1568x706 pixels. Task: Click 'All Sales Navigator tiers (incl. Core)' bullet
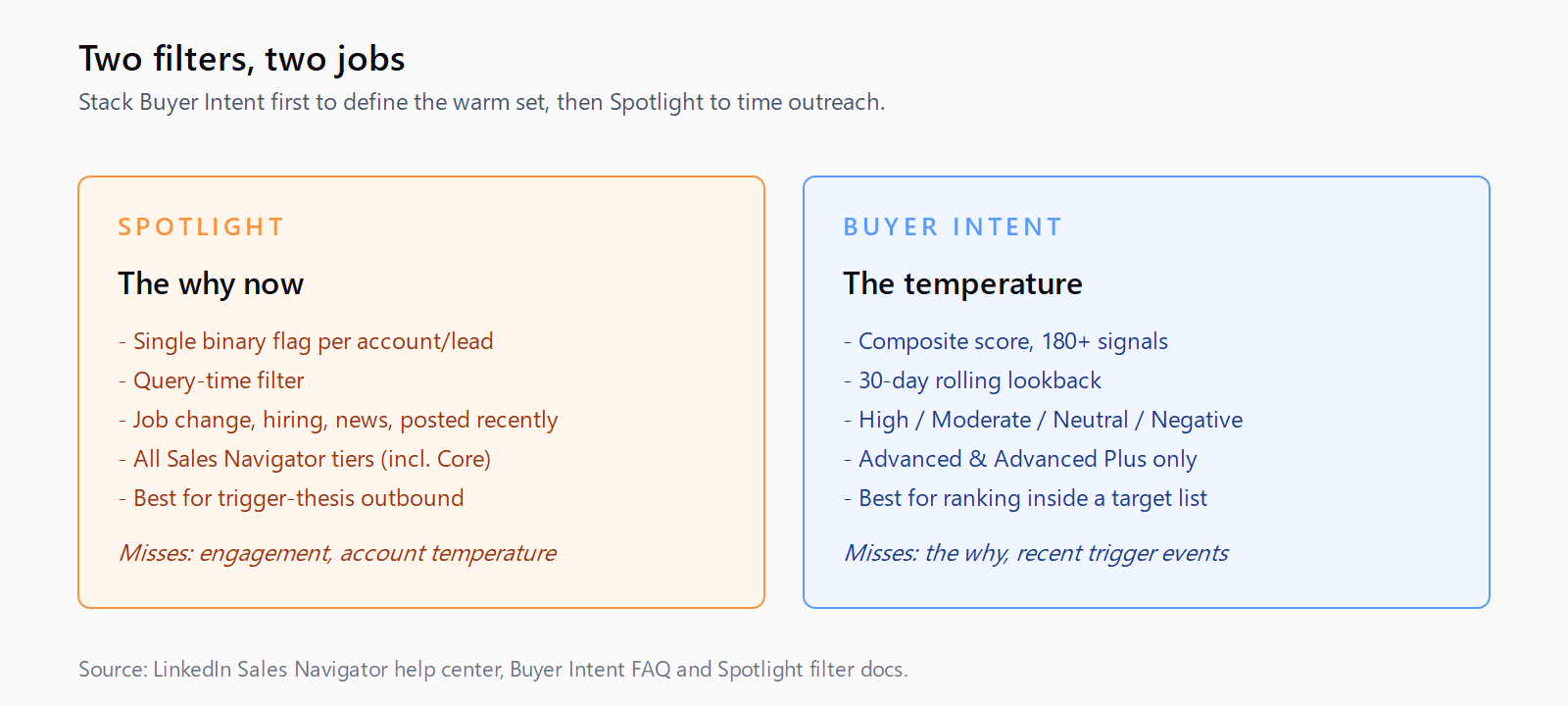point(305,459)
